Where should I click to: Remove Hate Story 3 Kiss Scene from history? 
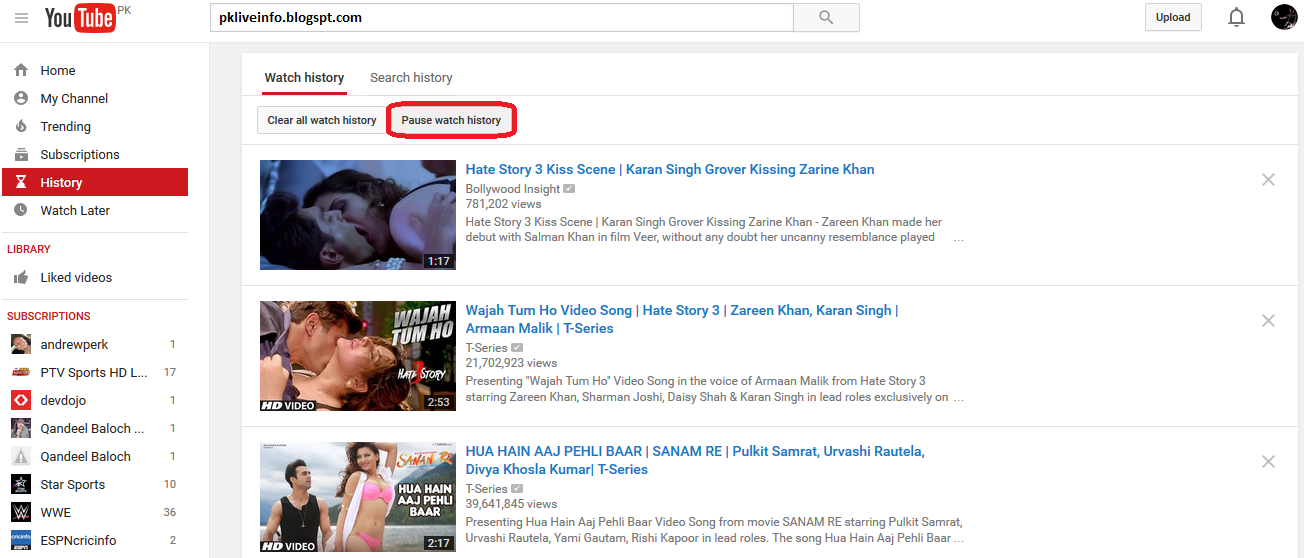1268,180
